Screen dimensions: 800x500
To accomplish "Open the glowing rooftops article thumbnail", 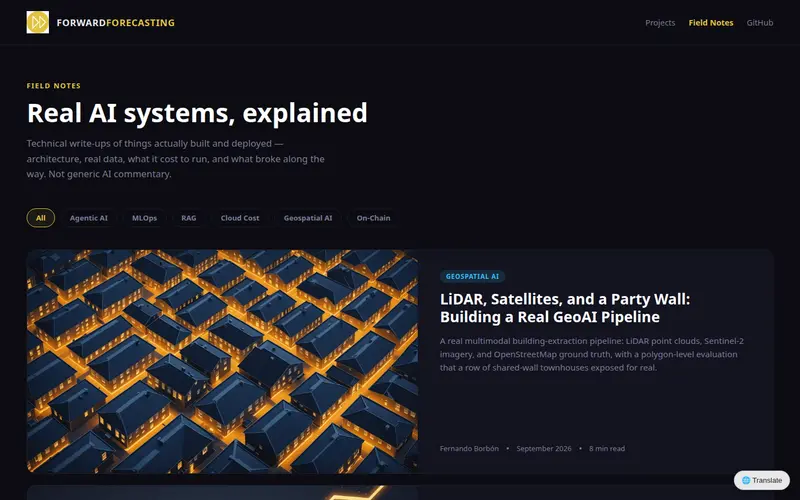I will (222, 361).
